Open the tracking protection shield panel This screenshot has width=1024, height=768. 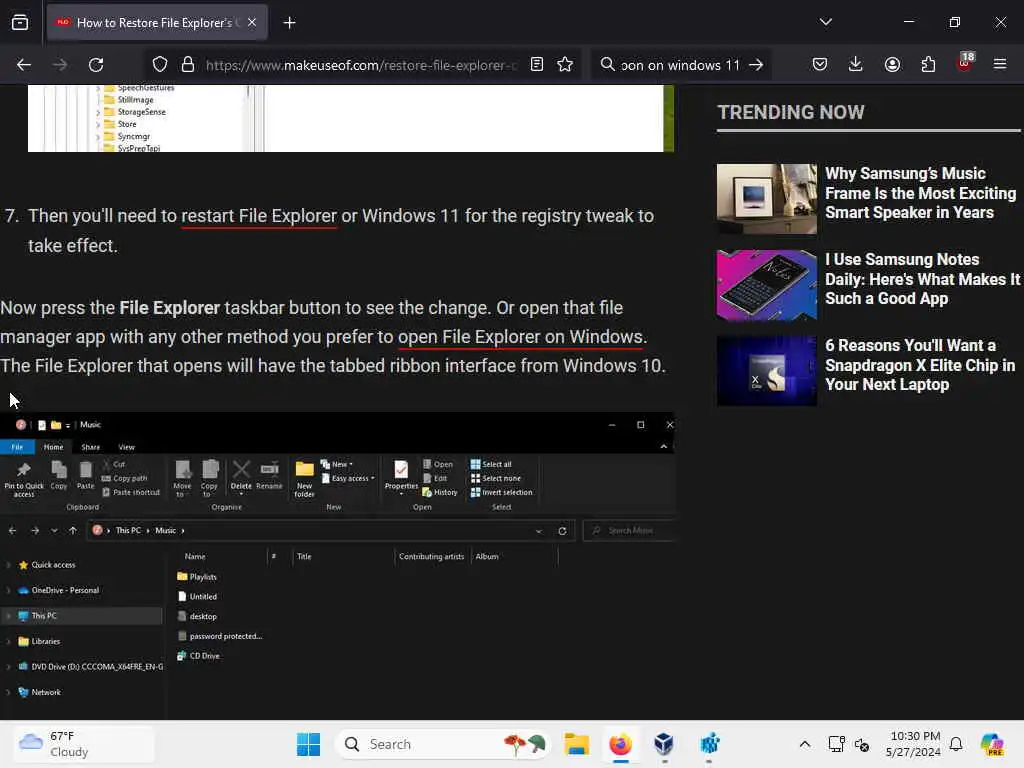point(160,65)
